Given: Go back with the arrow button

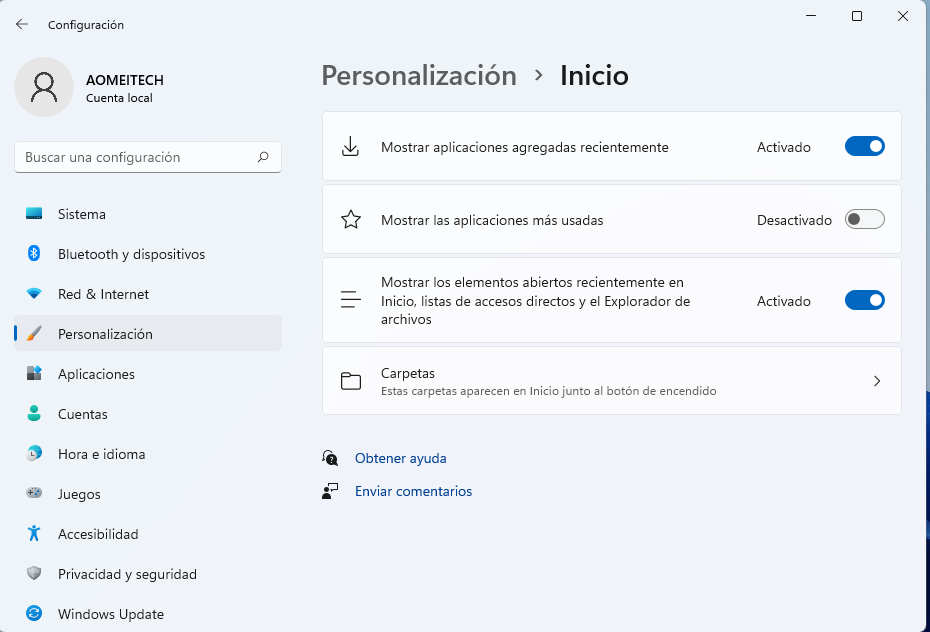Looking at the screenshot, I should (x=22, y=24).
